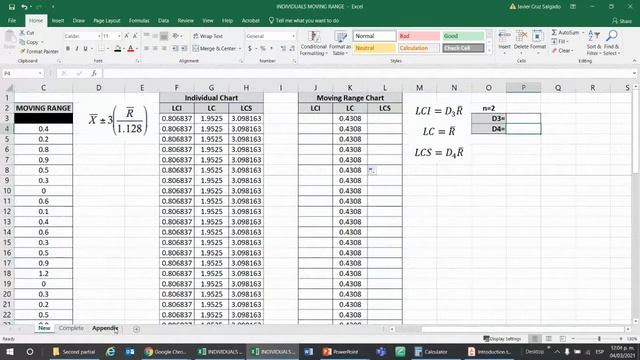Insert a function with the fx icon
Viewport: 640px width, 360px height.
click(94, 73)
